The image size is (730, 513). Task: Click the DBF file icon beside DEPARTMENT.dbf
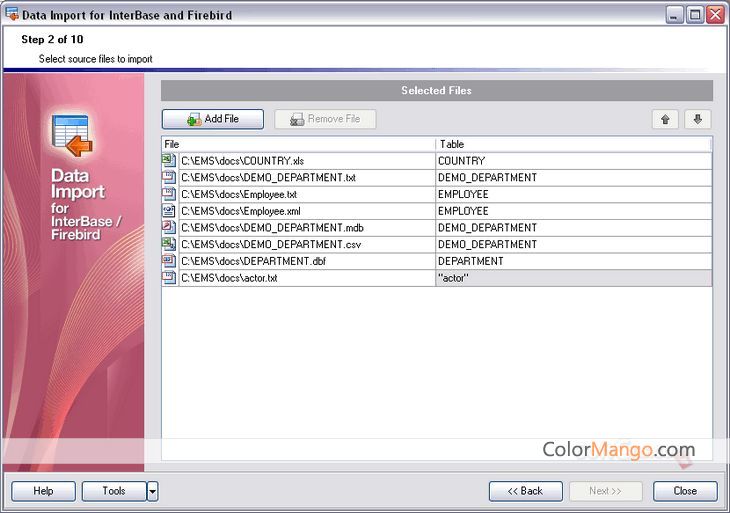169,261
